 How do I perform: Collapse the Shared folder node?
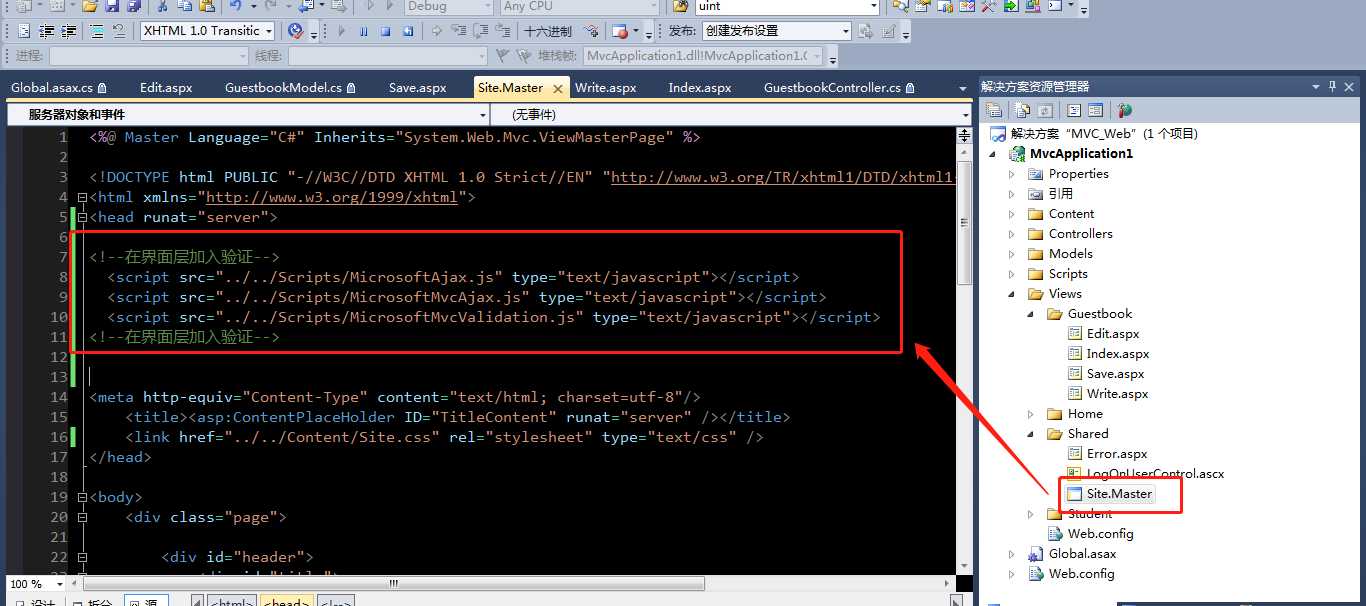pyautogui.click(x=1031, y=434)
